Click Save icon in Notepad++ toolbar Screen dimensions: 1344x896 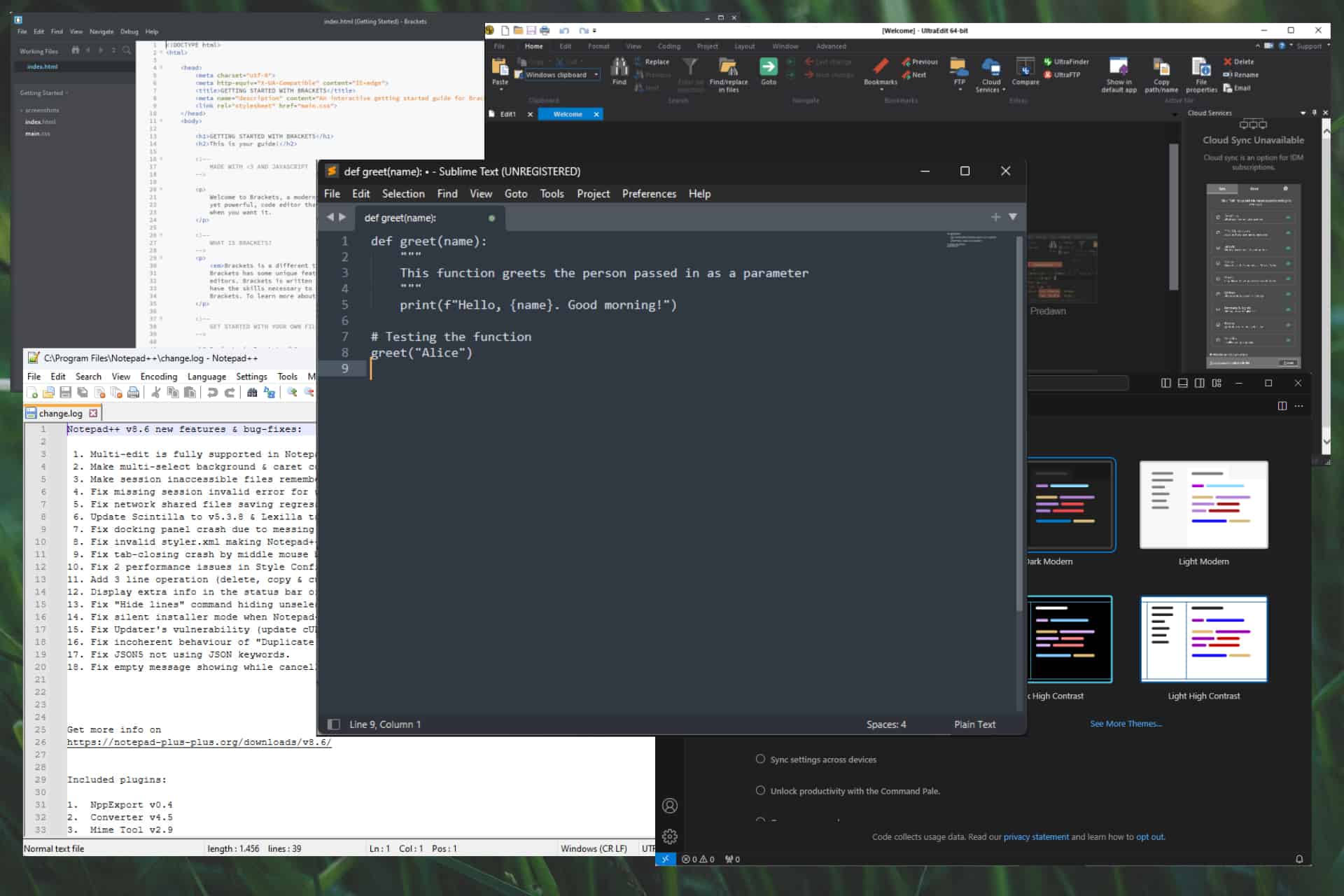pyautogui.click(x=65, y=393)
